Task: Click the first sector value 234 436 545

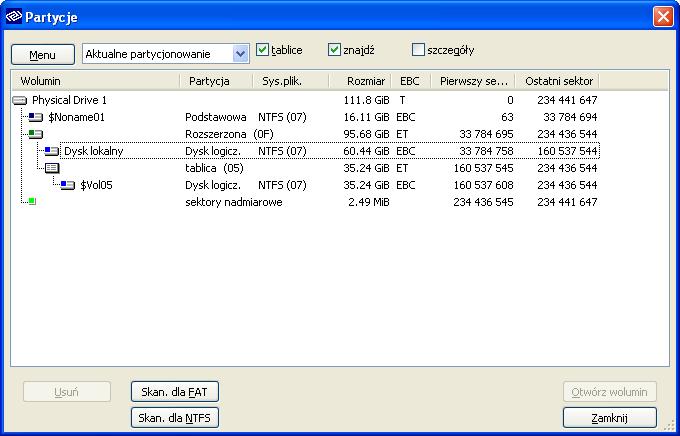Action: (x=484, y=202)
